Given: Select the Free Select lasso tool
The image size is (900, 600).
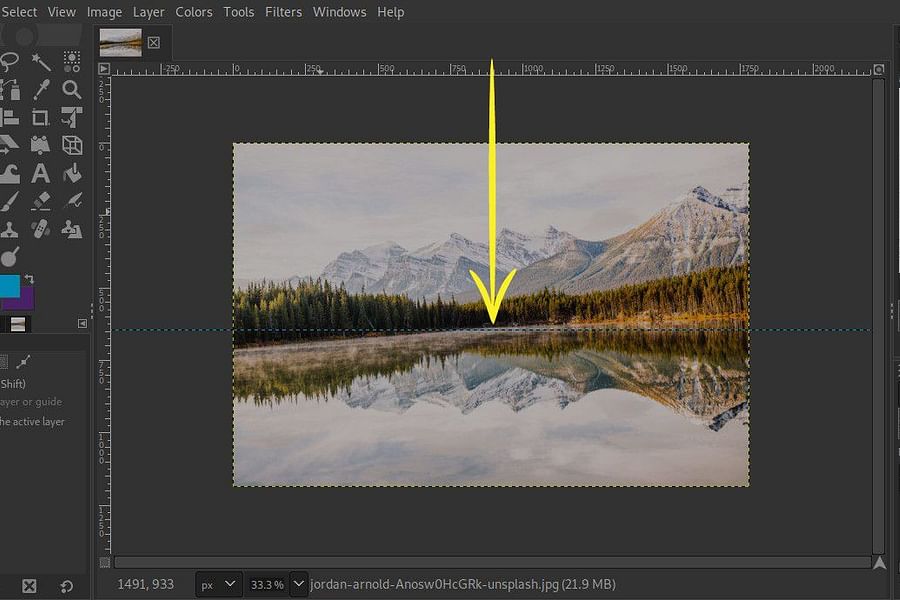Looking at the screenshot, I should point(10,61).
